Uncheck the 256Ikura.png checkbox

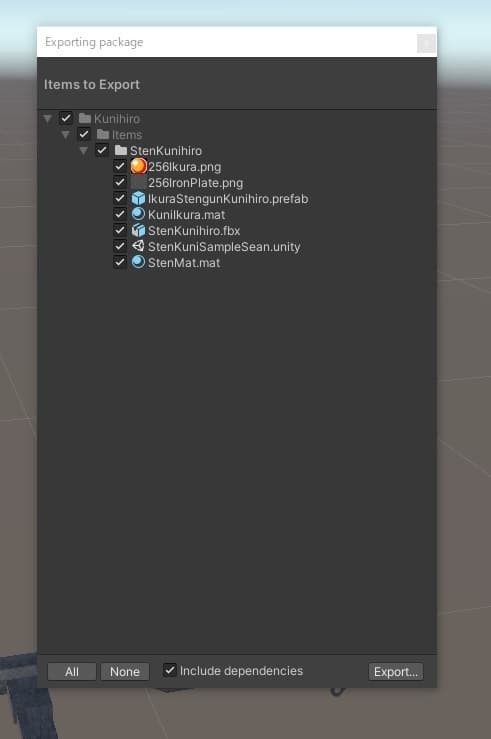[120, 166]
